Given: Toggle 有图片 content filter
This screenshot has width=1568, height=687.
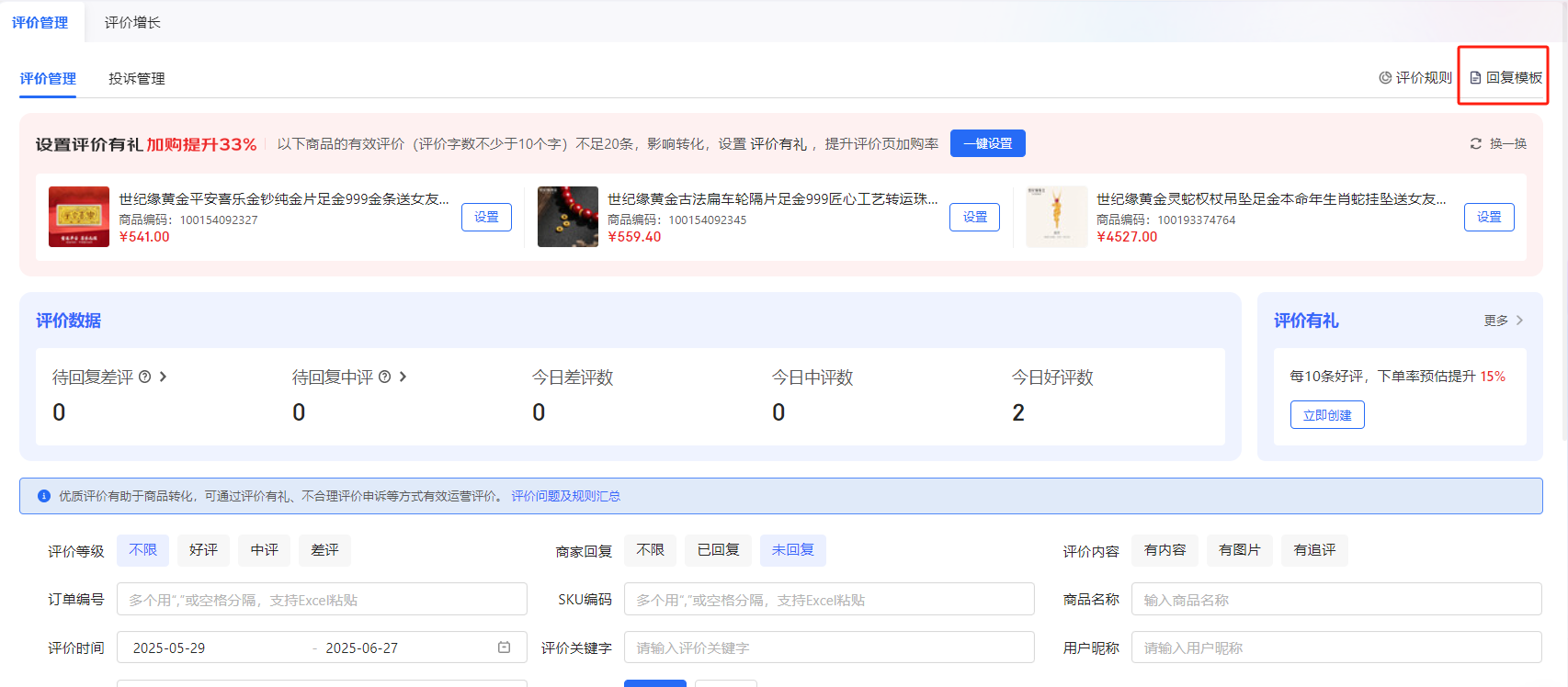Looking at the screenshot, I should coord(1239,550).
